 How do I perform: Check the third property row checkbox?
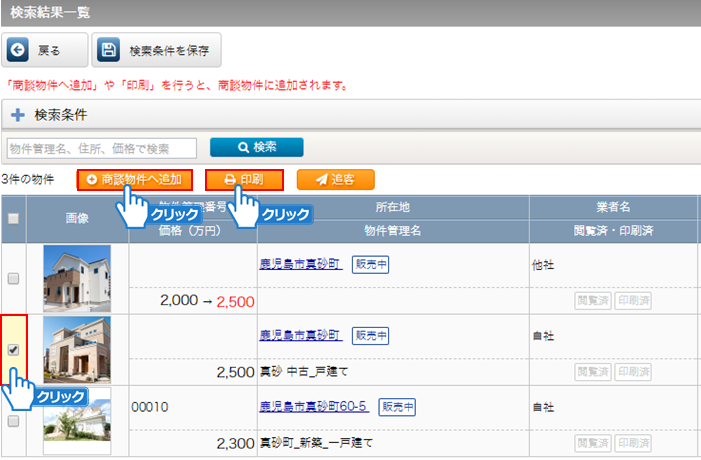coord(13,421)
